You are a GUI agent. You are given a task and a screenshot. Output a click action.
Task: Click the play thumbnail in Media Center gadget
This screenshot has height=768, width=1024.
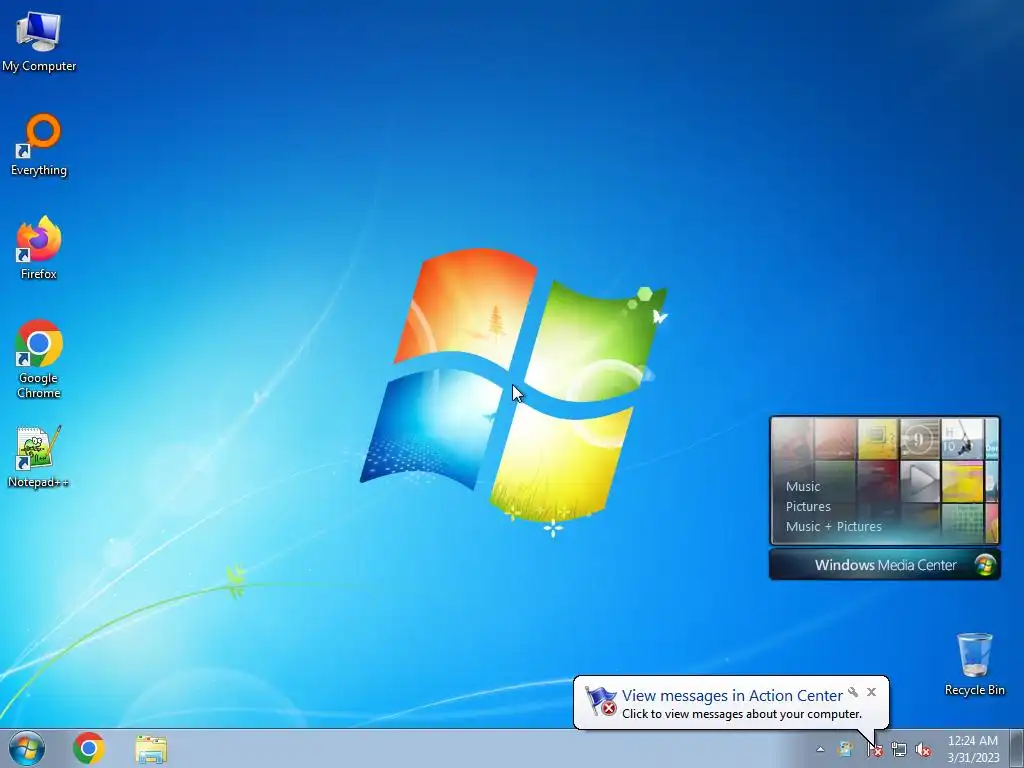(x=920, y=481)
